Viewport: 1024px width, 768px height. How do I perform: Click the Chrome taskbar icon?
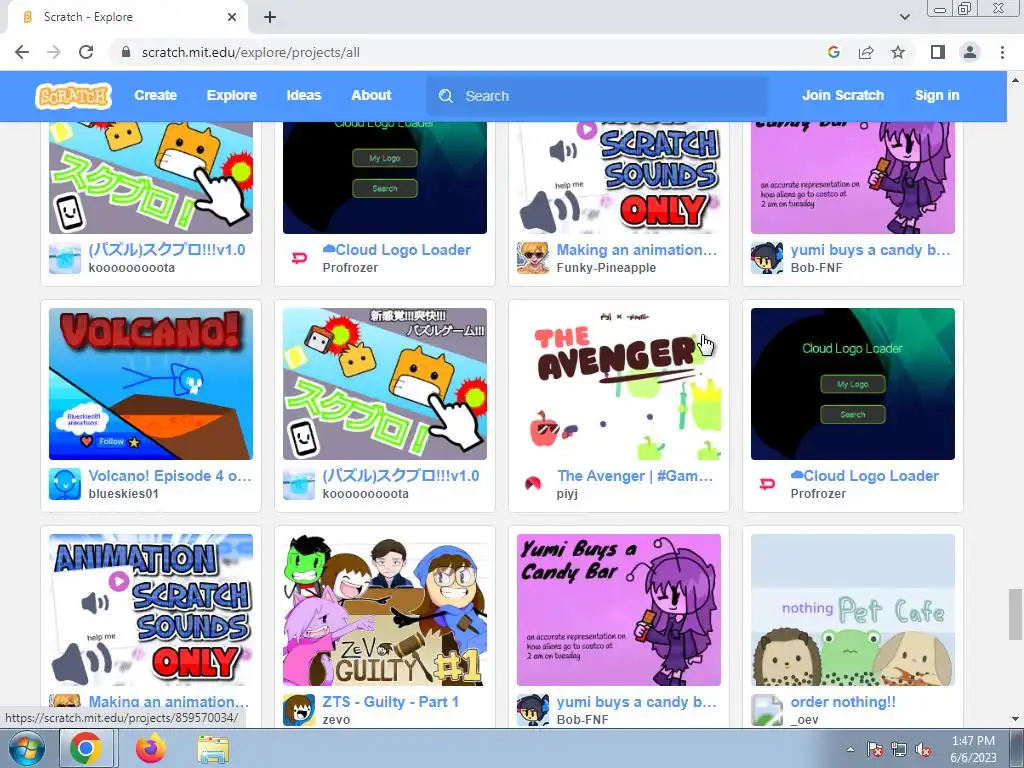pos(86,748)
